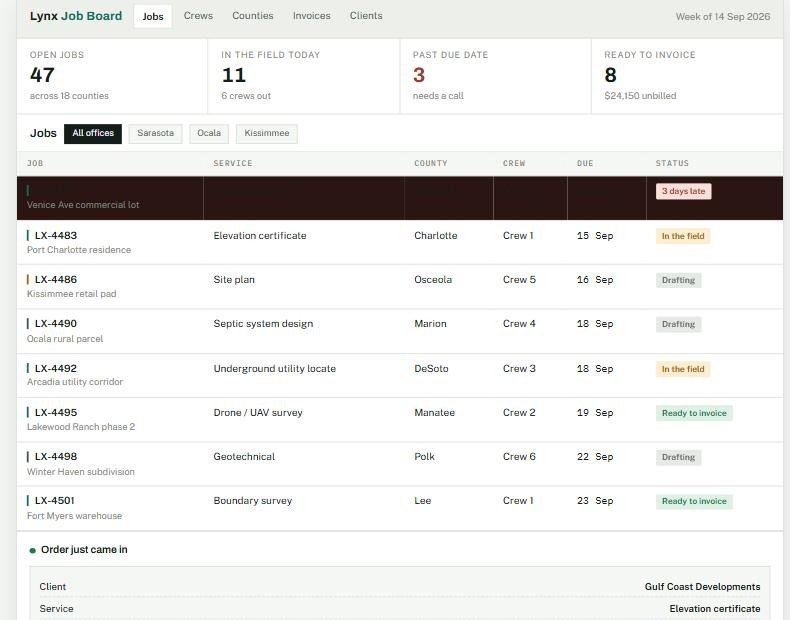The height and width of the screenshot is (620, 790).
Task: Click Crew 4 in Marion row
Action: (x=519, y=324)
